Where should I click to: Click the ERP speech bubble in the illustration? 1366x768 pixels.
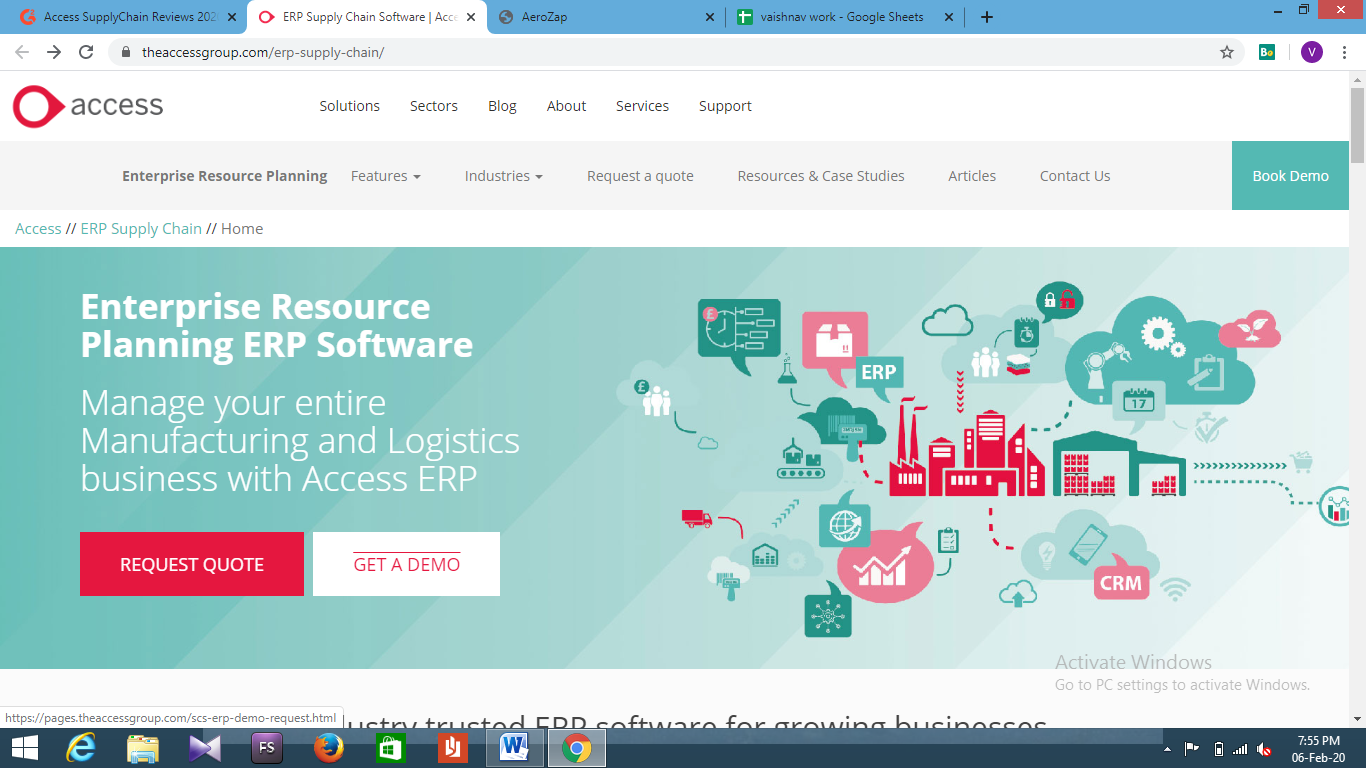[879, 374]
